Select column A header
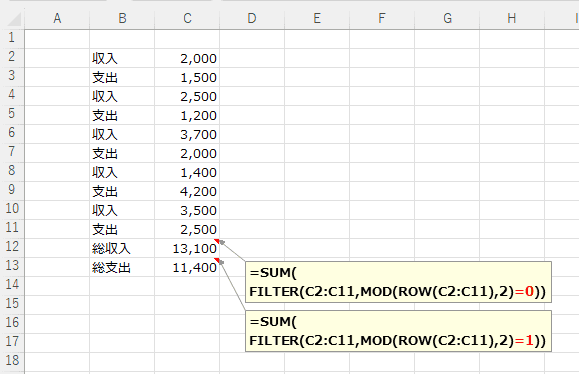This screenshot has height=374, width=579. point(57,18)
